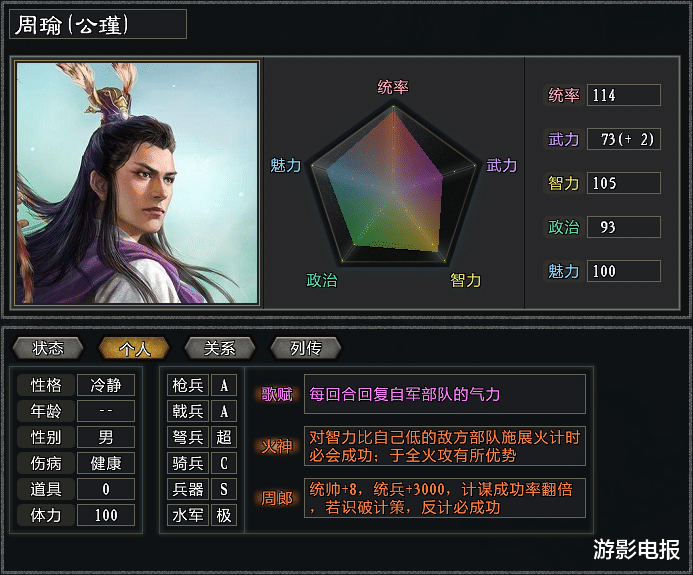693x575 pixels.
Task: Open the 列传 biography tab
Action: tap(306, 348)
